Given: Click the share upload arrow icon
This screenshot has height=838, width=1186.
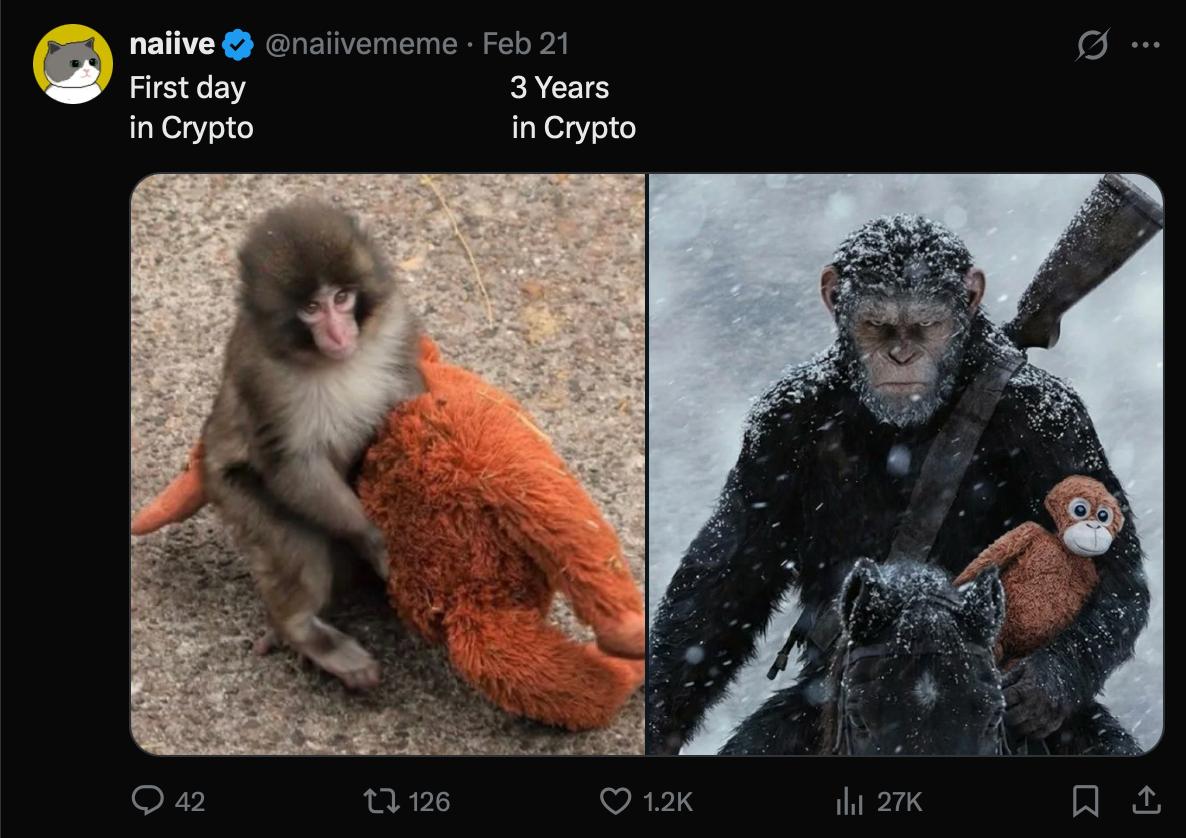Looking at the screenshot, I should pyautogui.click(x=1145, y=800).
